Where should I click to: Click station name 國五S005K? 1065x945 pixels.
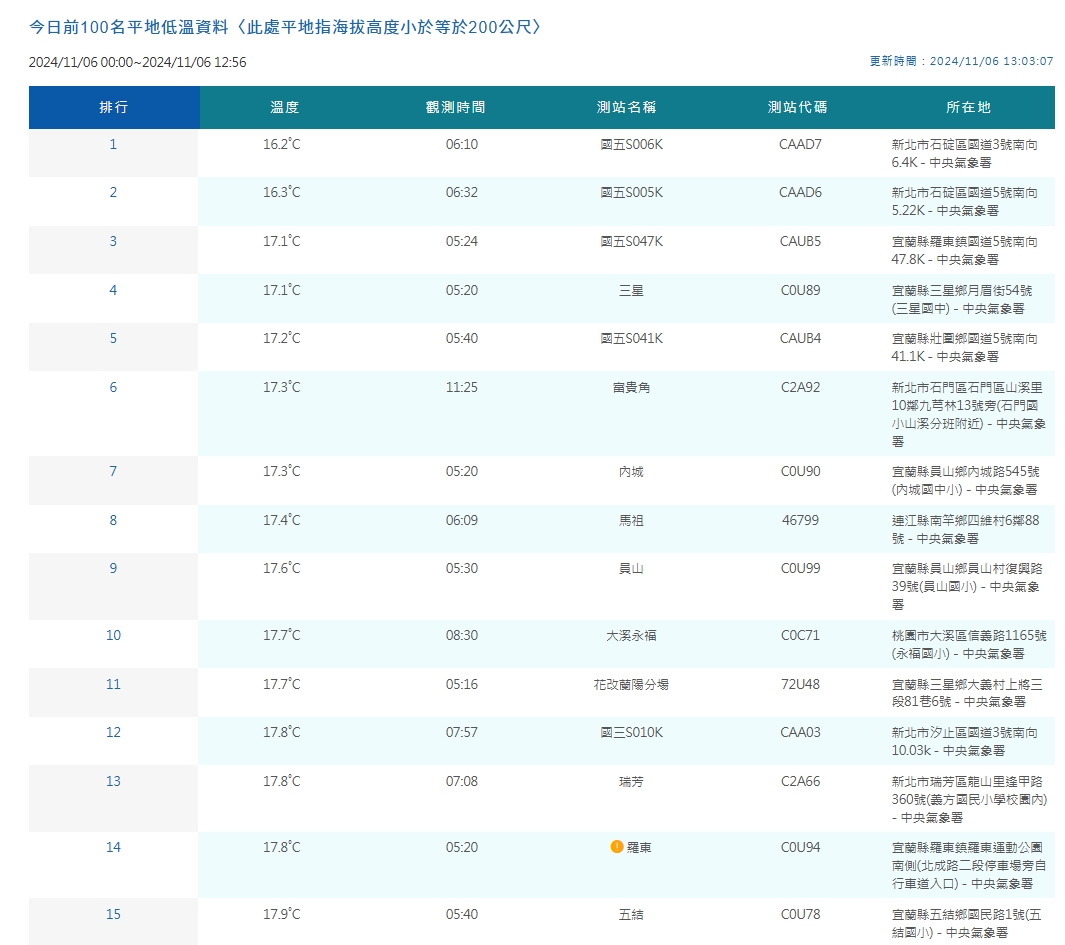coord(632,193)
